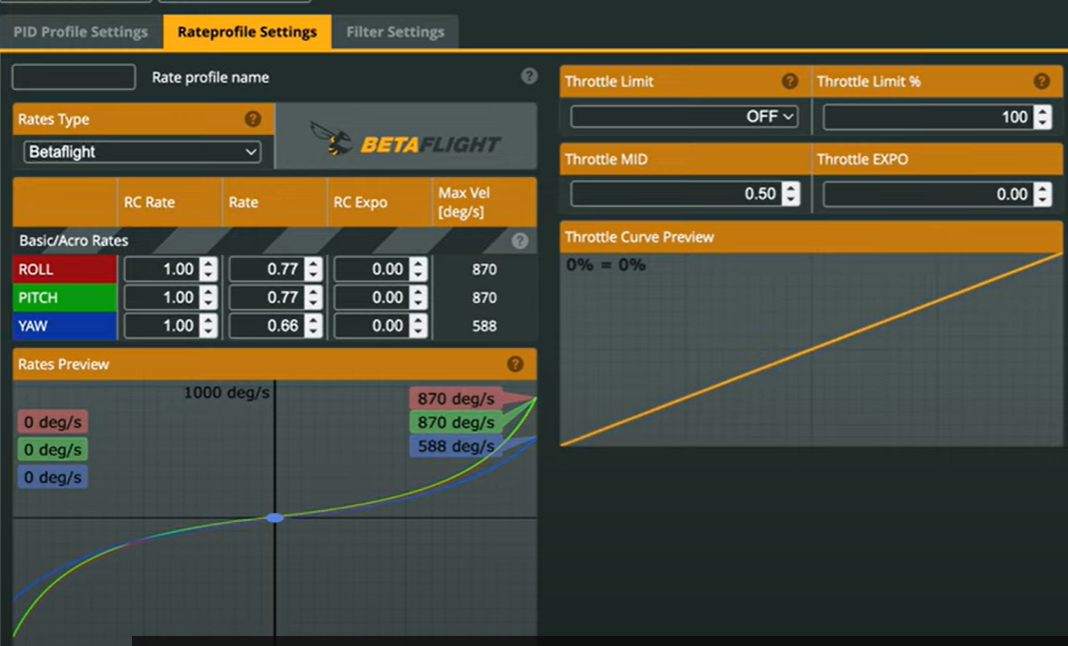The image size is (1068, 646).
Task: Show help for Throttle Limit
Action: (790, 81)
